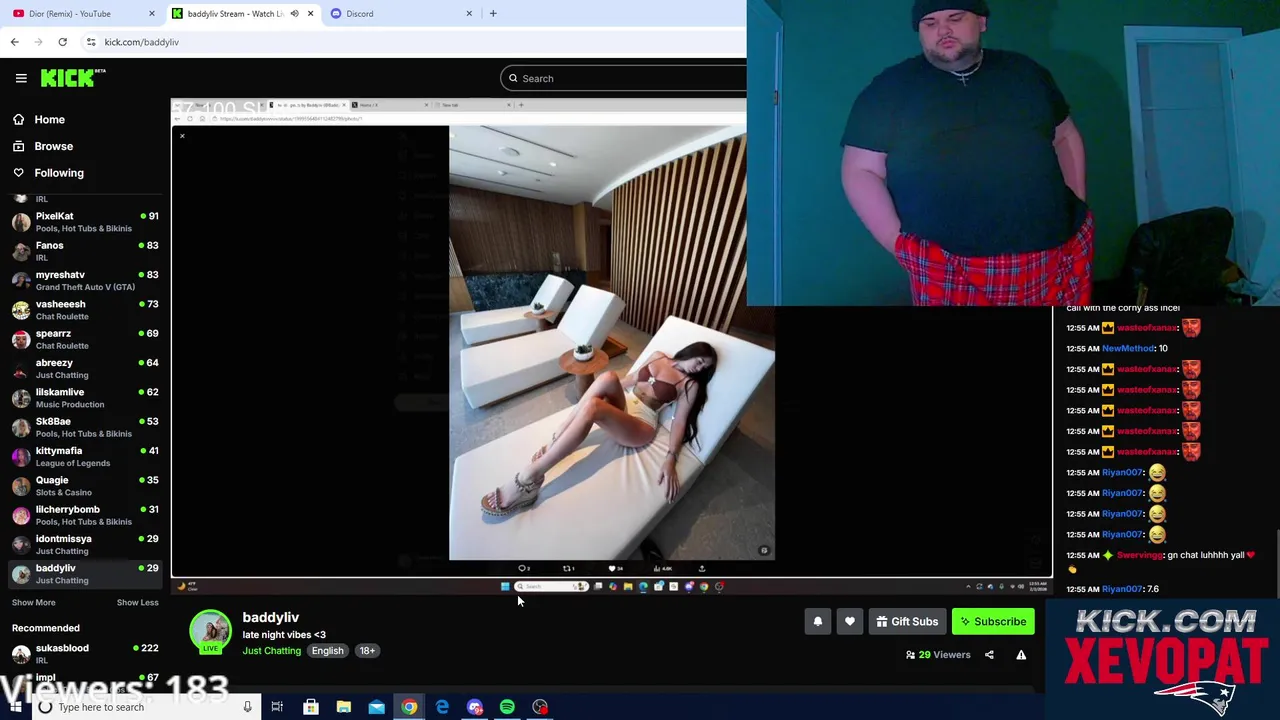Screen dimensions: 1280x720
Task: Open Task View on taskbar
Action: 277,707
